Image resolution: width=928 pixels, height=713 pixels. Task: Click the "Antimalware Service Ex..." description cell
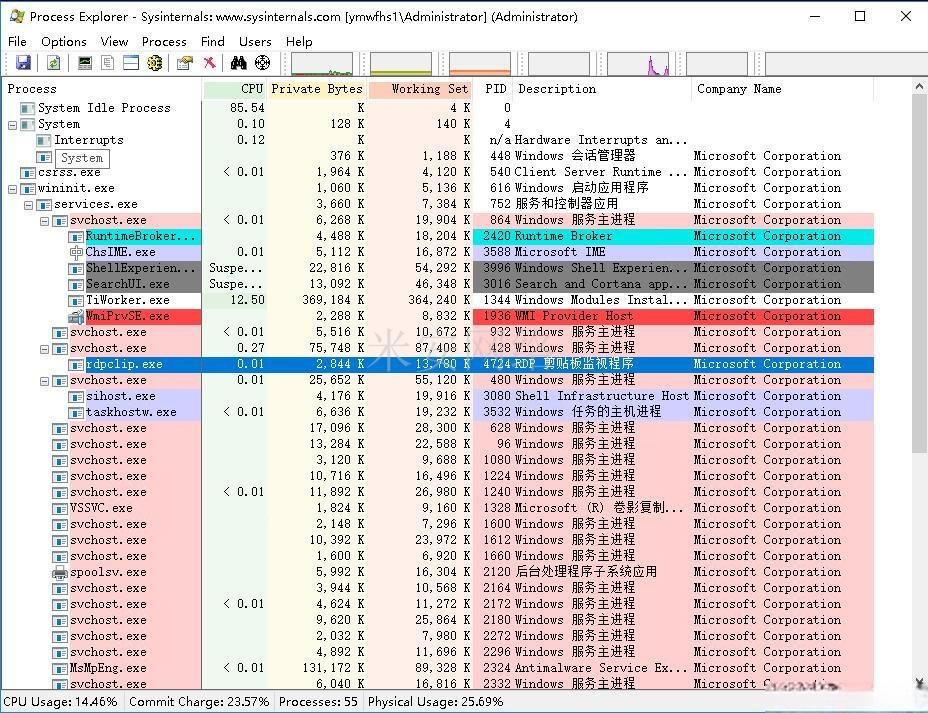coord(601,669)
